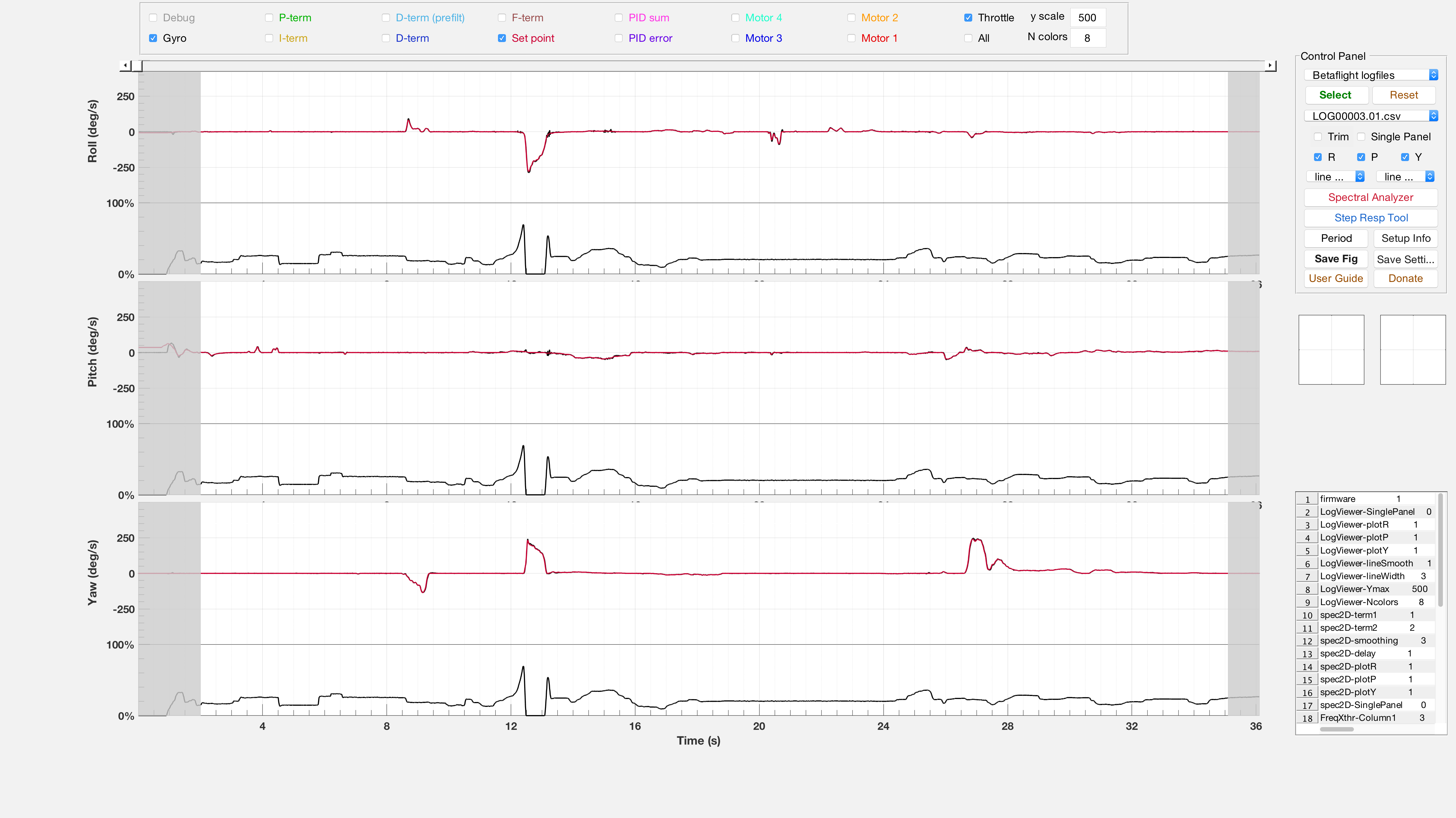Uncheck the Gyro checkbox
The height and width of the screenshot is (818, 1456).
pyautogui.click(x=153, y=38)
